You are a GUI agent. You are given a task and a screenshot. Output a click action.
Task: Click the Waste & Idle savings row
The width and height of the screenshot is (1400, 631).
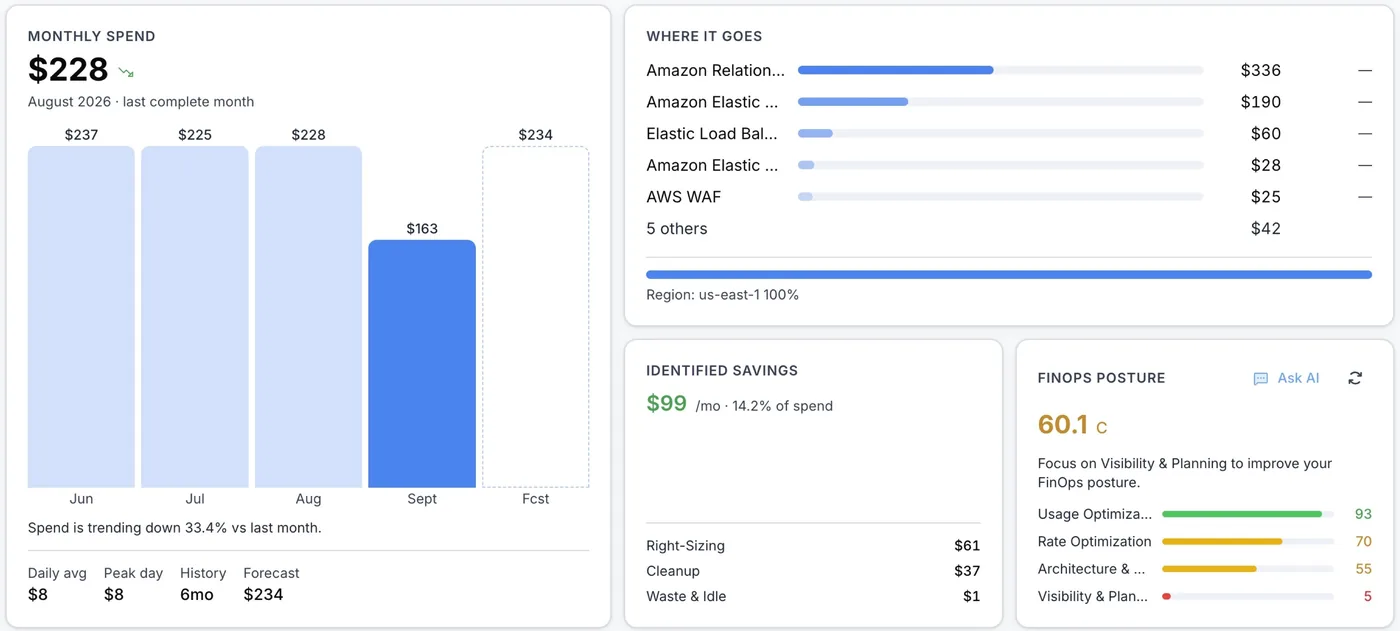pyautogui.click(x=813, y=596)
